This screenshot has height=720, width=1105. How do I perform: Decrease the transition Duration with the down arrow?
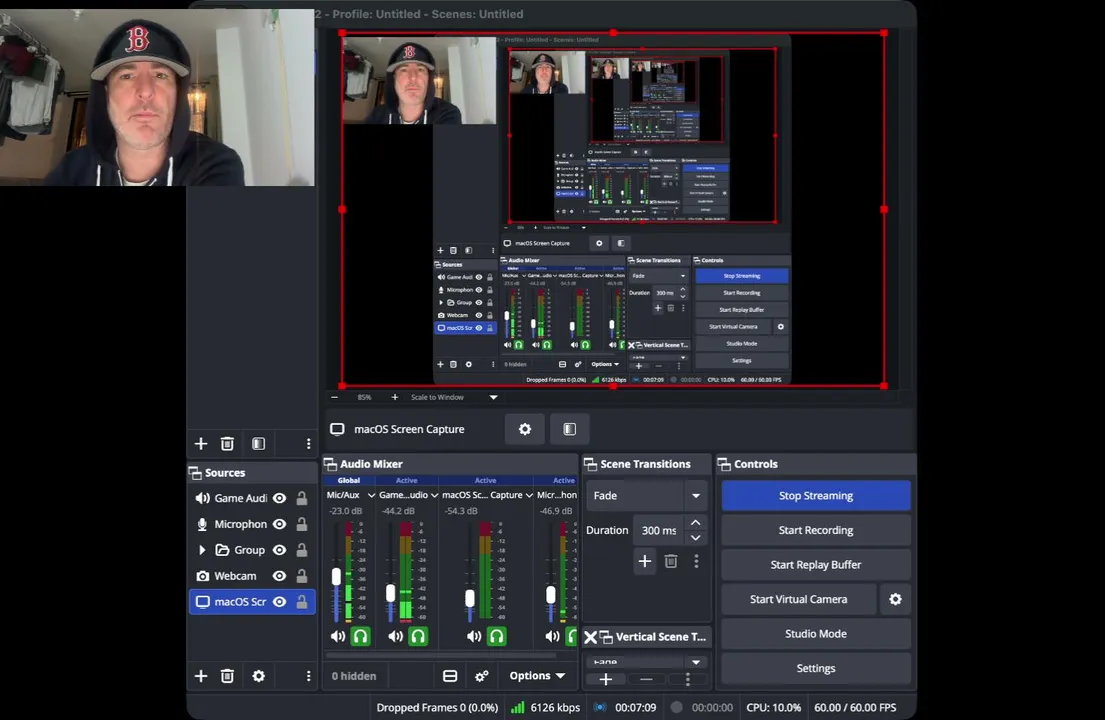click(696, 538)
